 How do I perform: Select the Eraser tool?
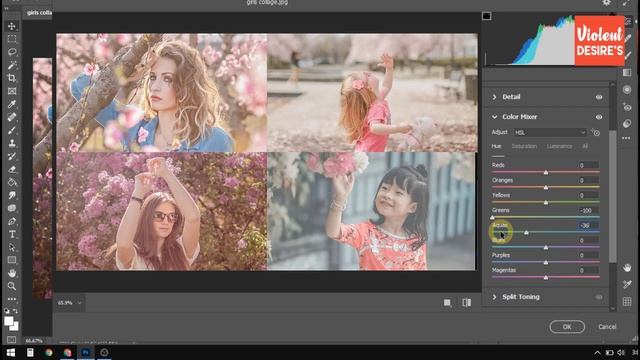(12, 169)
